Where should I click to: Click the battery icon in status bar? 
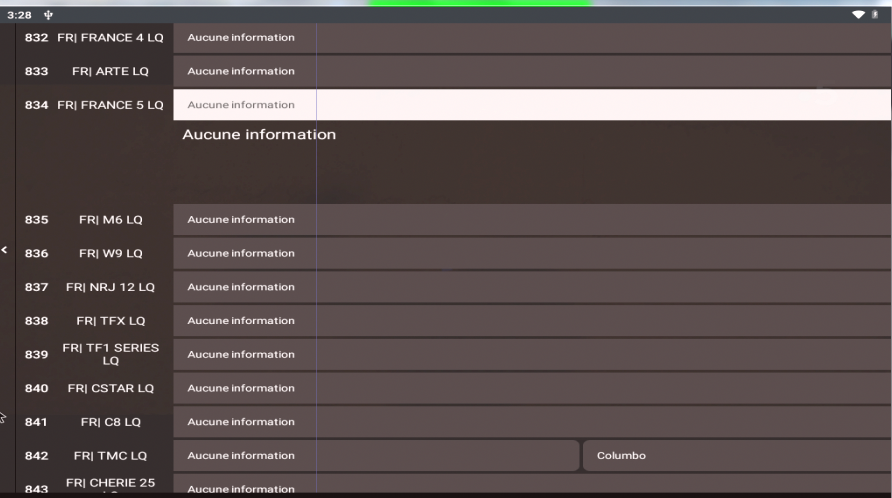point(875,15)
